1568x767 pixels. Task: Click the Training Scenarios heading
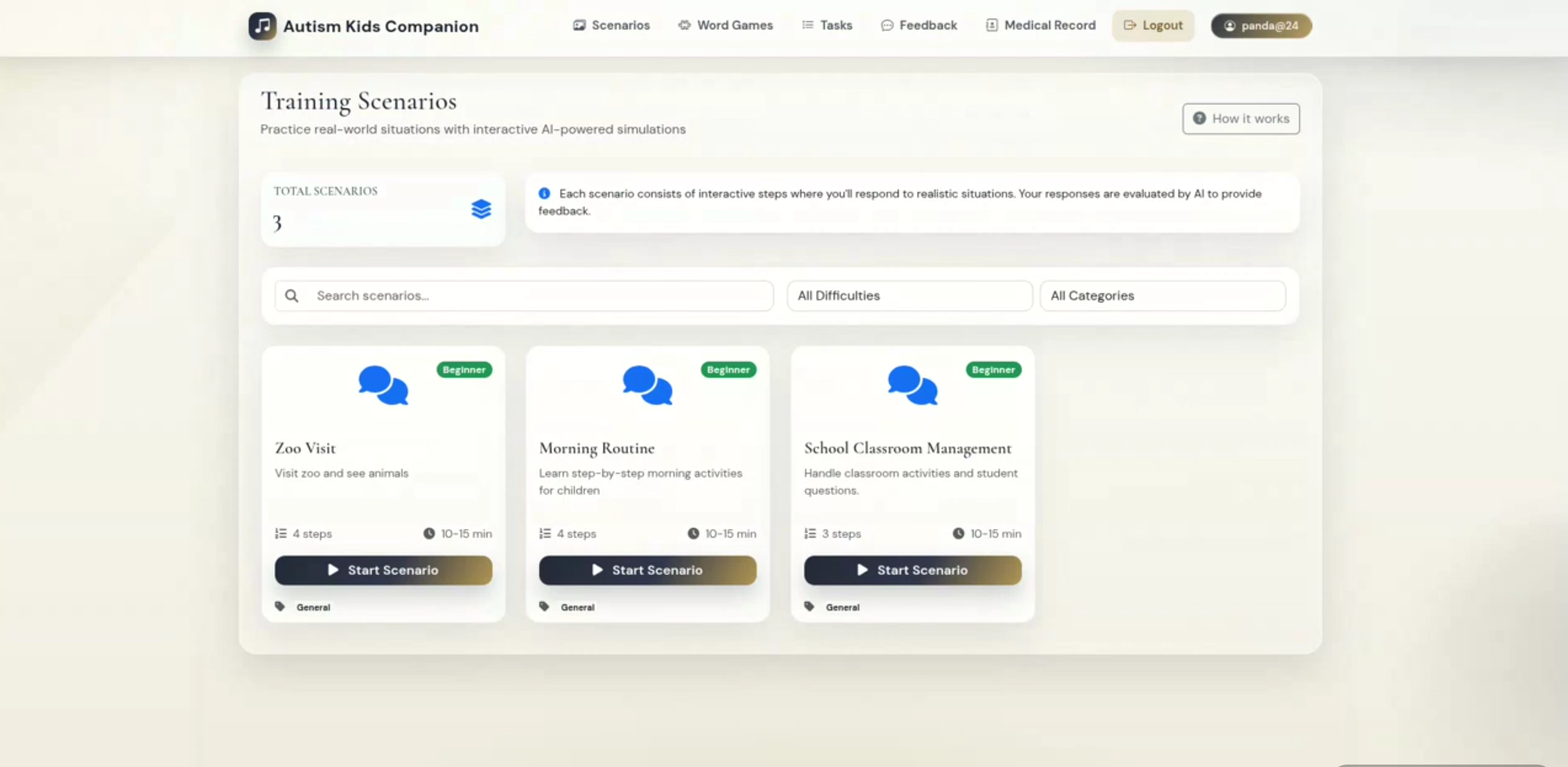coord(358,101)
